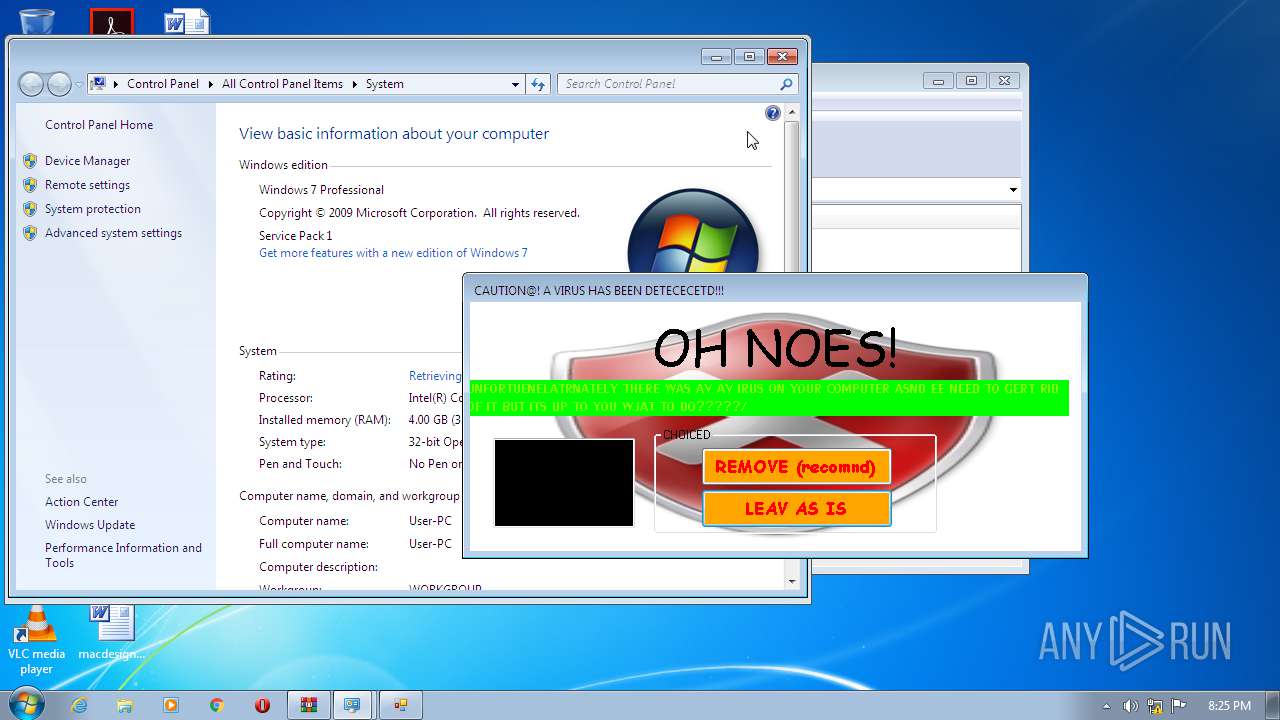Open Remote settings link
The width and height of the screenshot is (1280, 720).
(87, 185)
